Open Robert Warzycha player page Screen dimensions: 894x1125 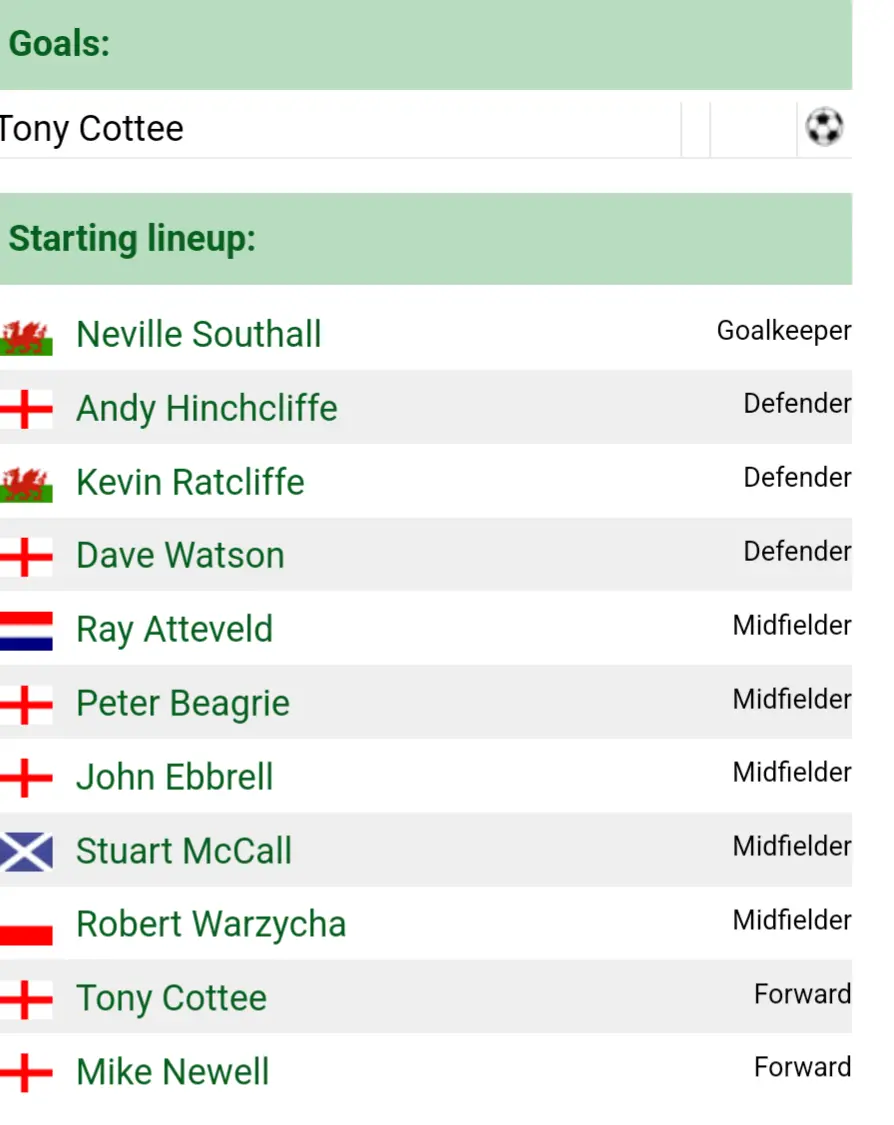(211, 925)
